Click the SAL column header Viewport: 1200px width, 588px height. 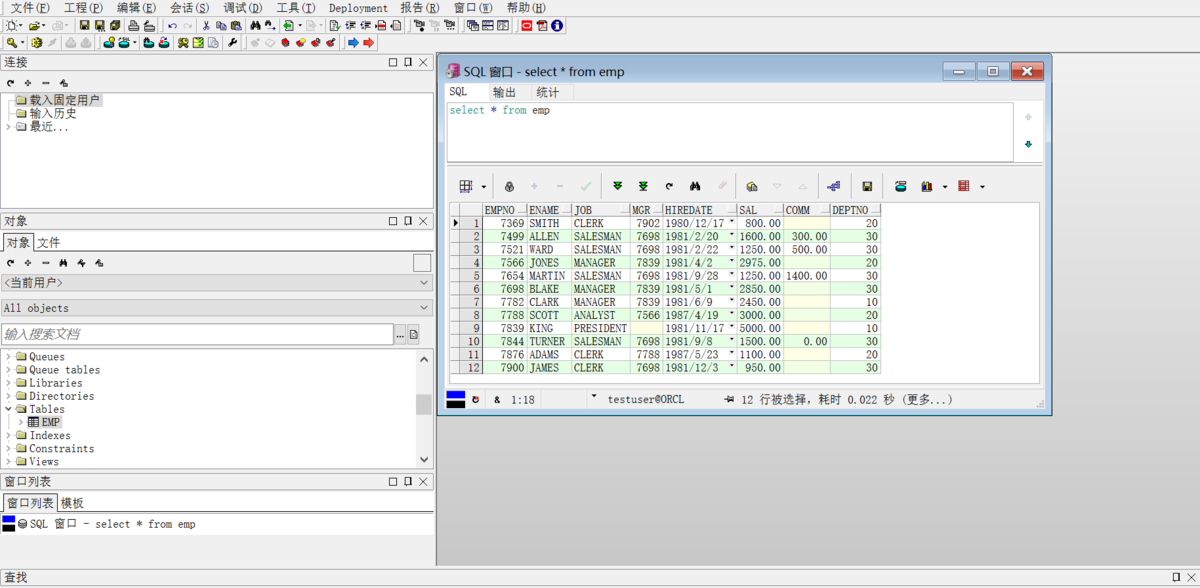pyautogui.click(x=760, y=210)
